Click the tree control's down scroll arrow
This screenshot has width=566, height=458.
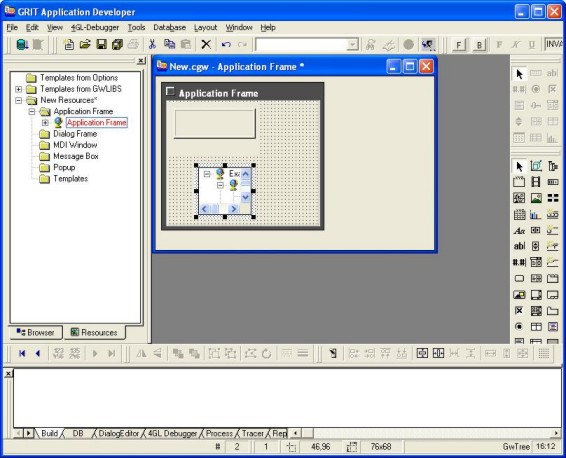coord(245,197)
